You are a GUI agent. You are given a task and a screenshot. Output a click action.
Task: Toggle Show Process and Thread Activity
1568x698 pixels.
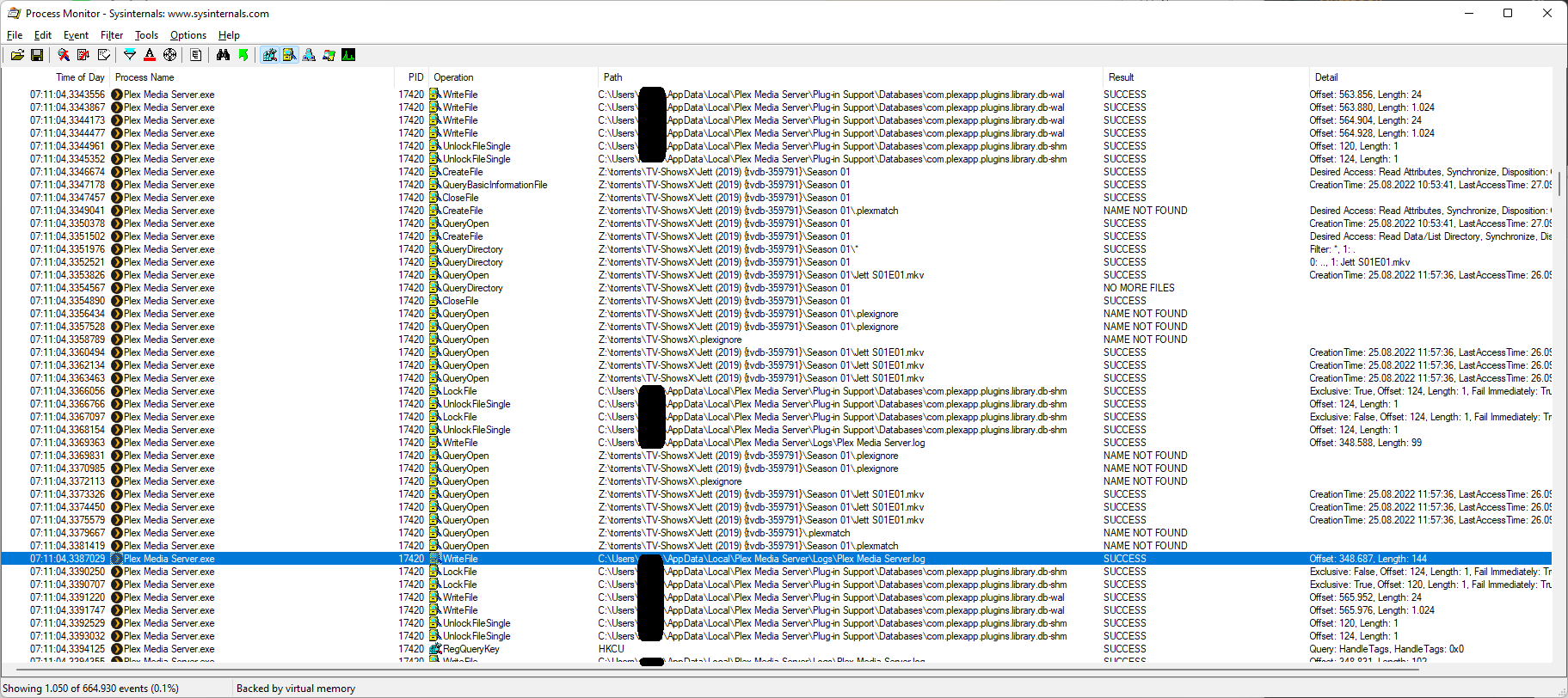point(329,55)
